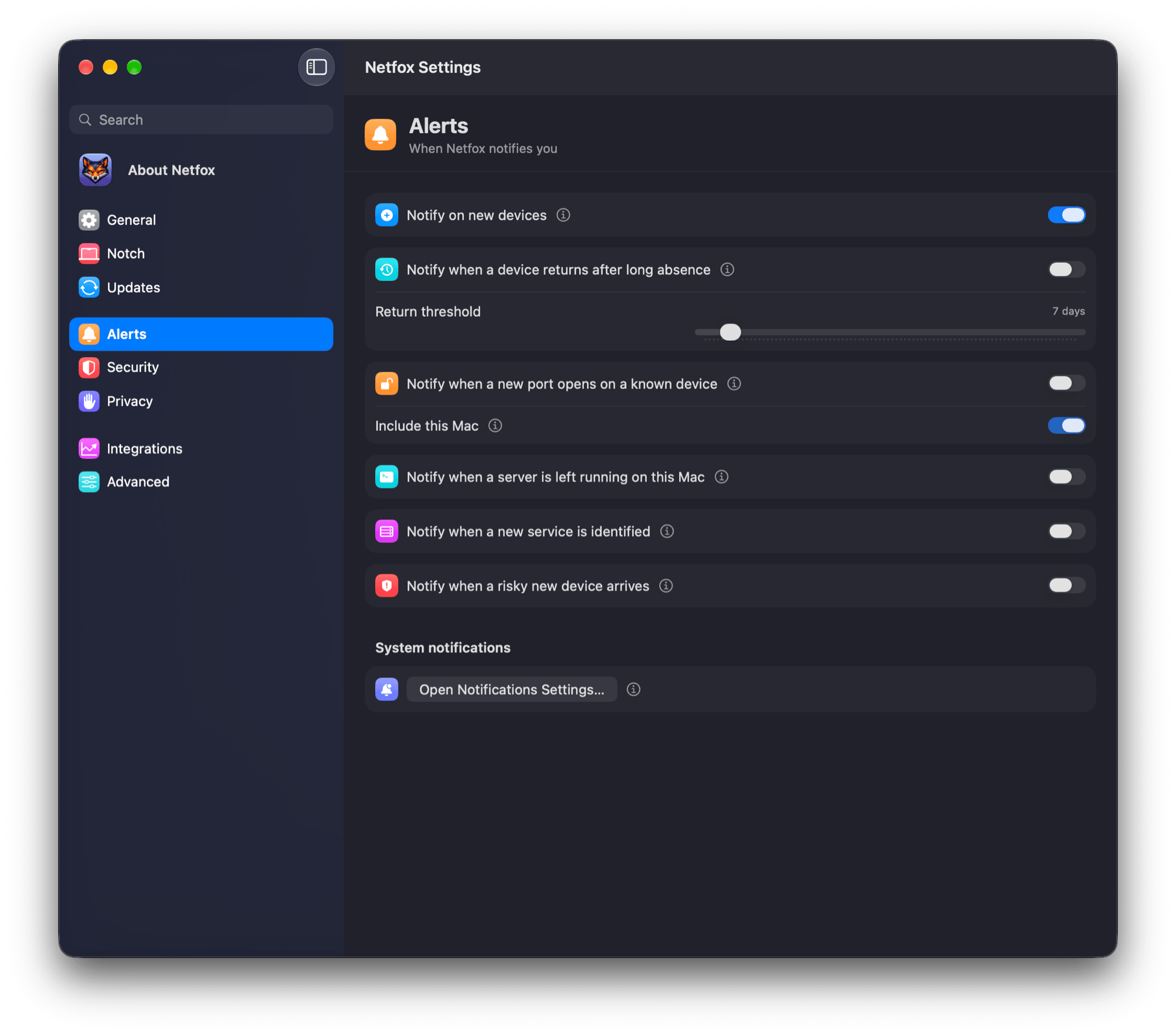Open the Notch settings section
The width and height of the screenshot is (1176, 1035).
click(x=201, y=253)
